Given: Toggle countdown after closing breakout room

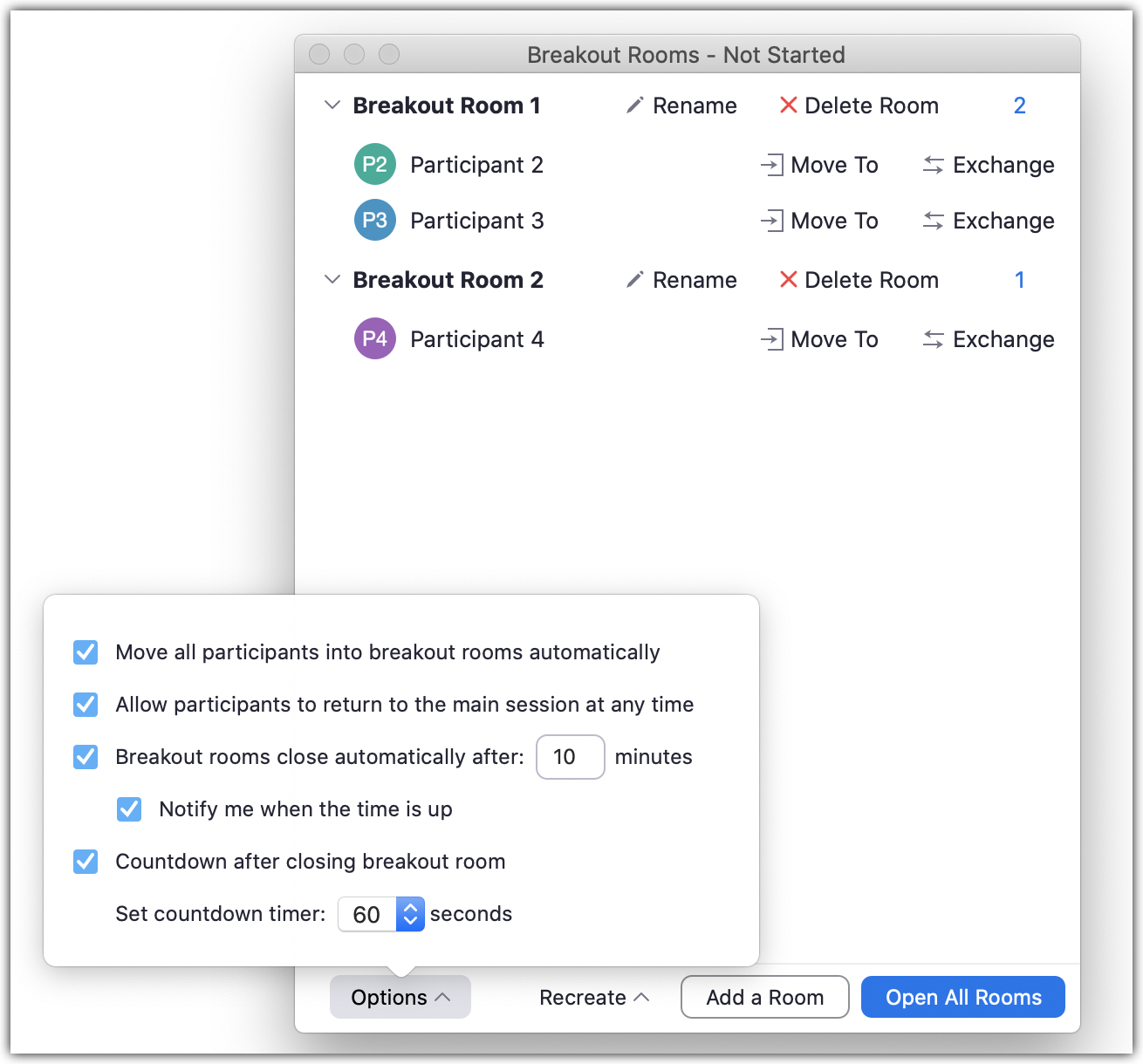Looking at the screenshot, I should [85, 861].
